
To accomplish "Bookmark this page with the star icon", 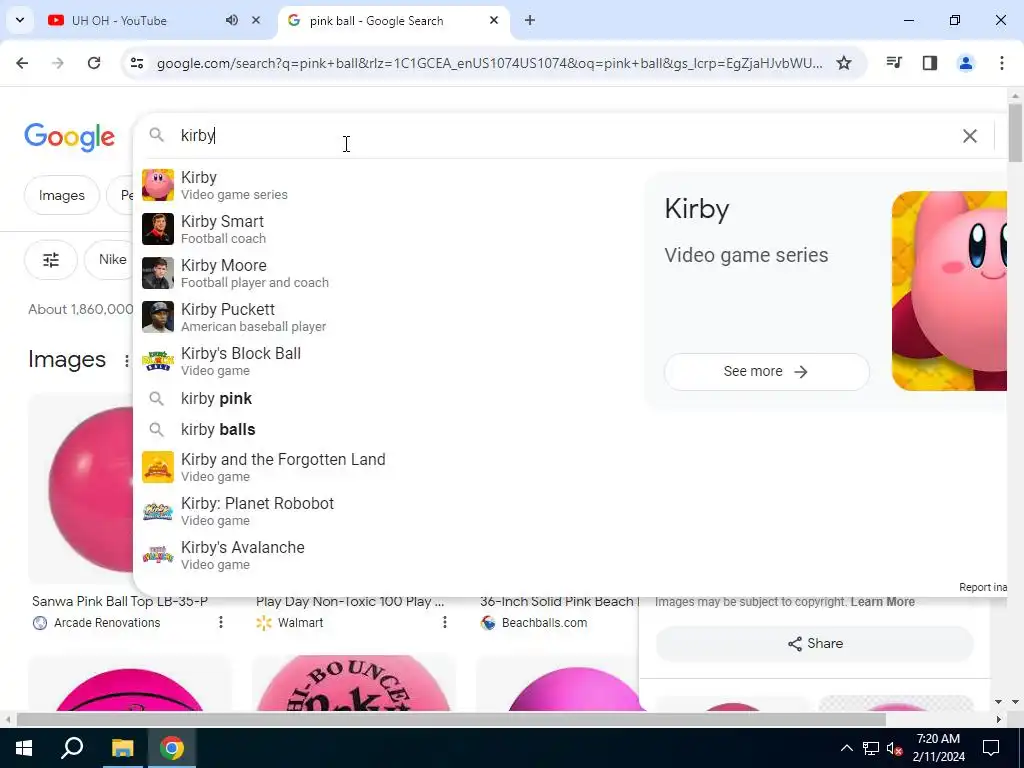I will coord(844,63).
